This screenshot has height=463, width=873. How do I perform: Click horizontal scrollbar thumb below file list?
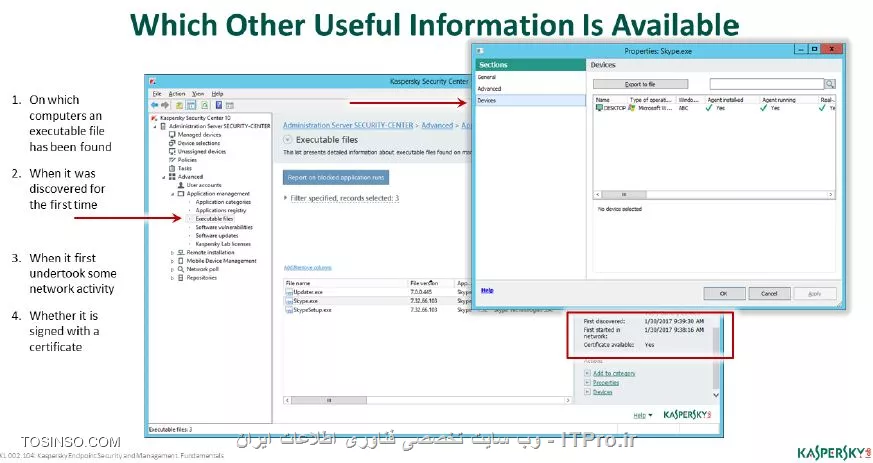[328, 400]
